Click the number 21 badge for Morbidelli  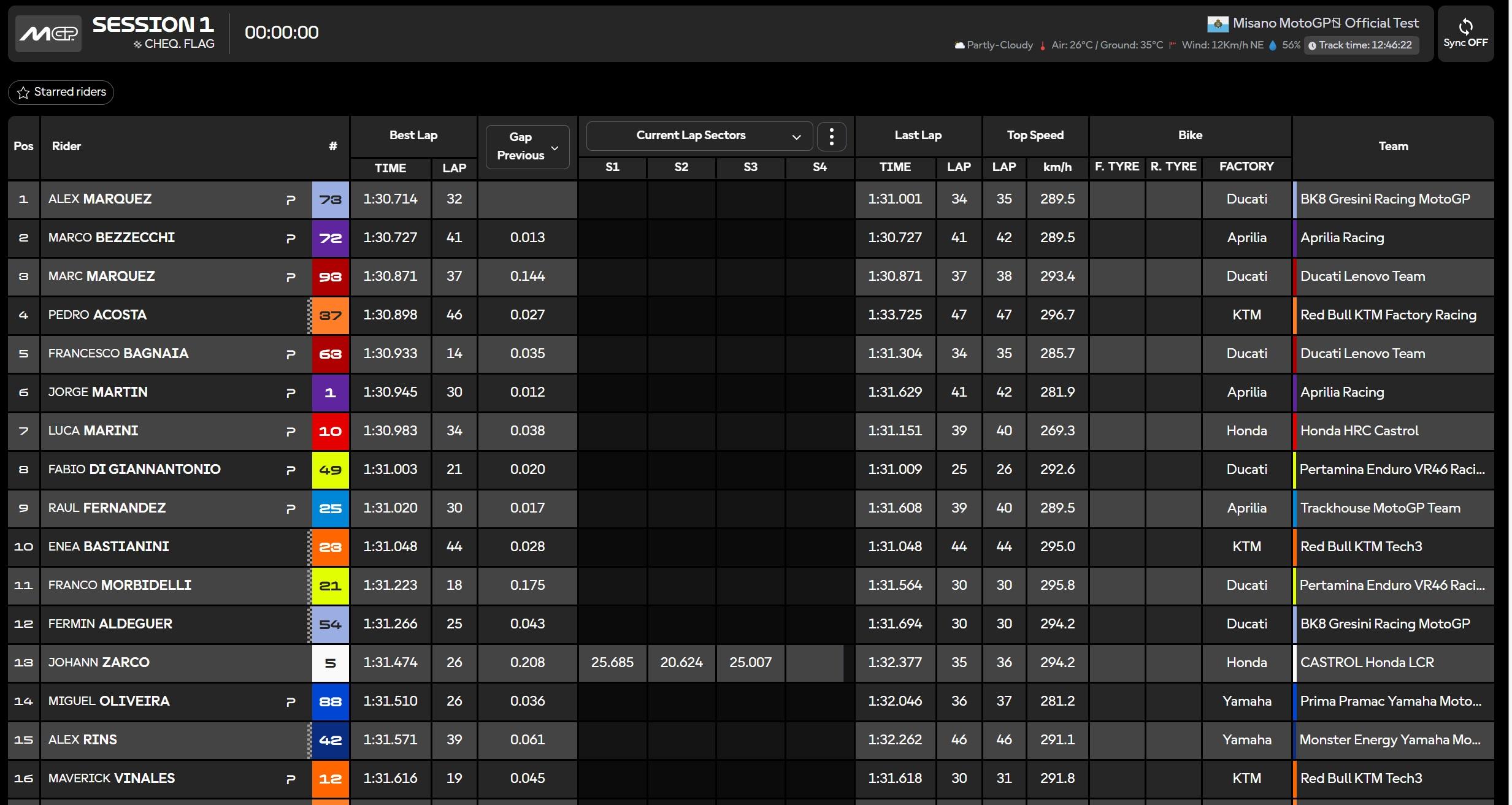click(331, 586)
